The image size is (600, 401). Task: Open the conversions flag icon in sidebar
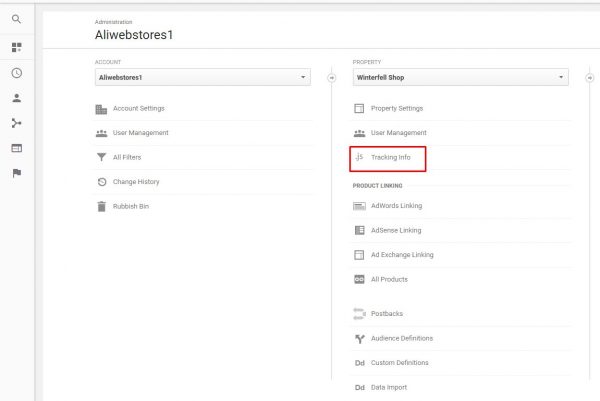tap(17, 173)
